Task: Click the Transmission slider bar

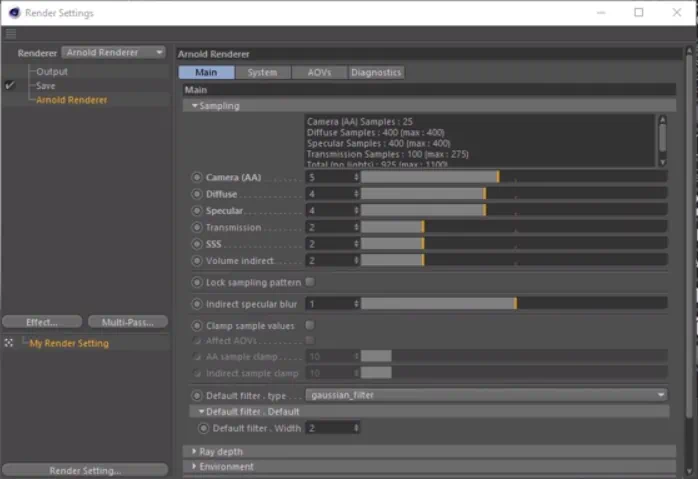Action: pyautogui.click(x=514, y=227)
